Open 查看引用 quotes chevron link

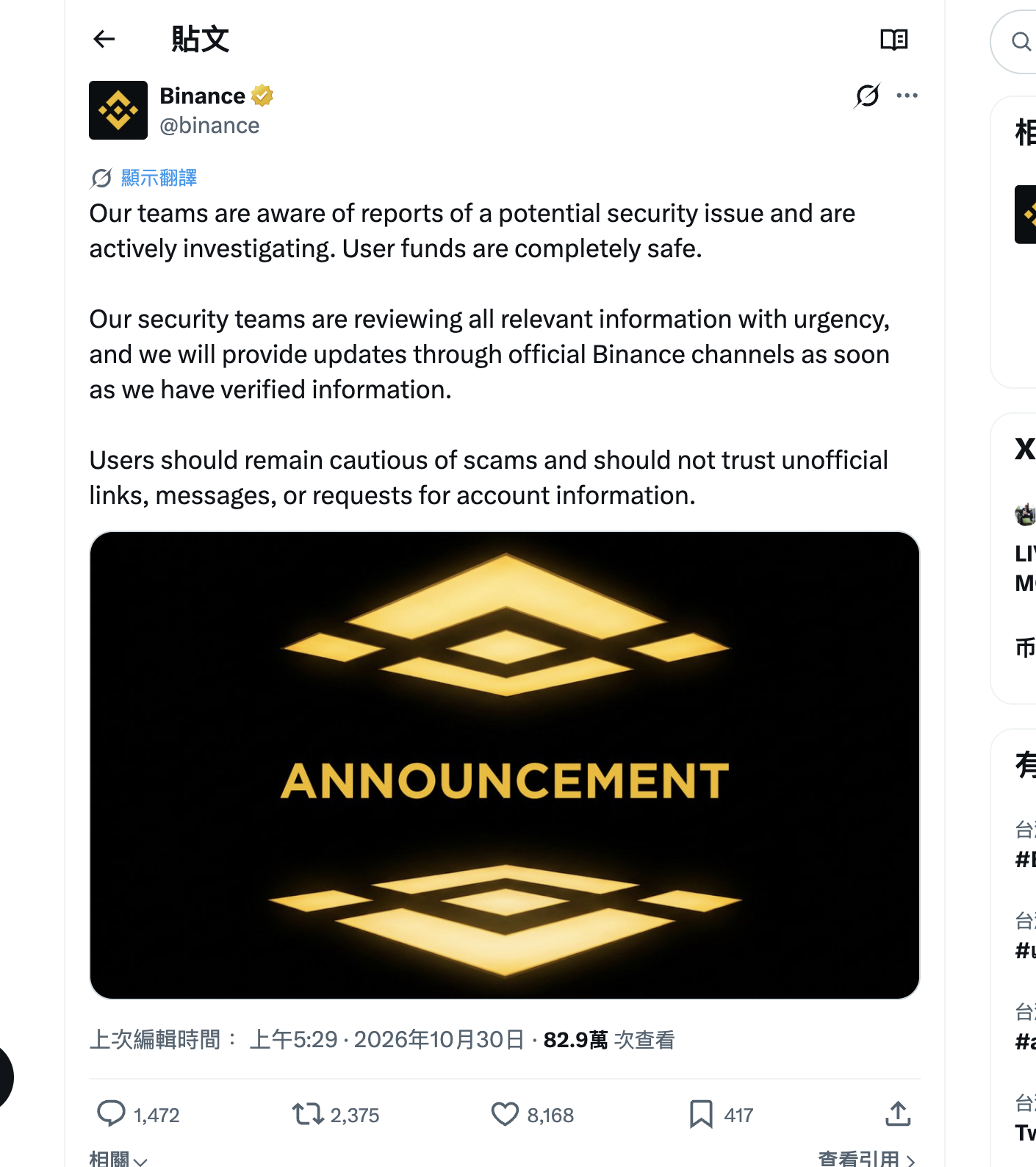click(x=866, y=1159)
